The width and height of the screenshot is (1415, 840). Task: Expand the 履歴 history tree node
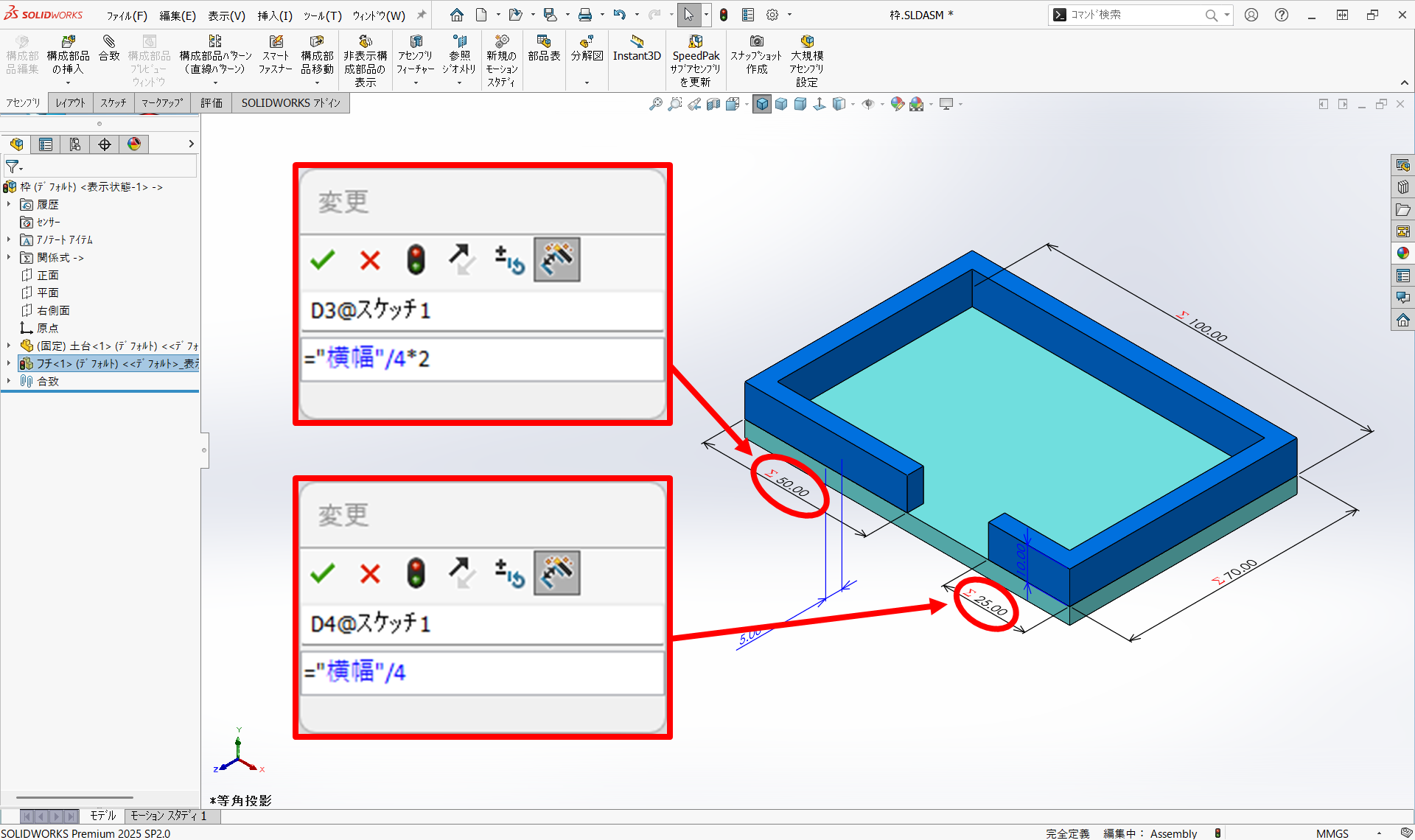(x=9, y=204)
